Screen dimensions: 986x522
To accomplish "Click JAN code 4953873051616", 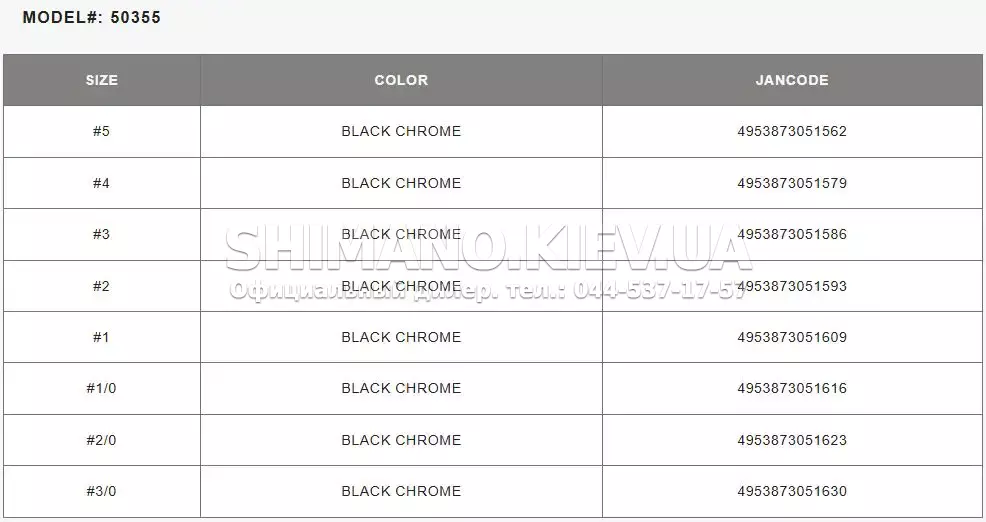I will [792, 389].
